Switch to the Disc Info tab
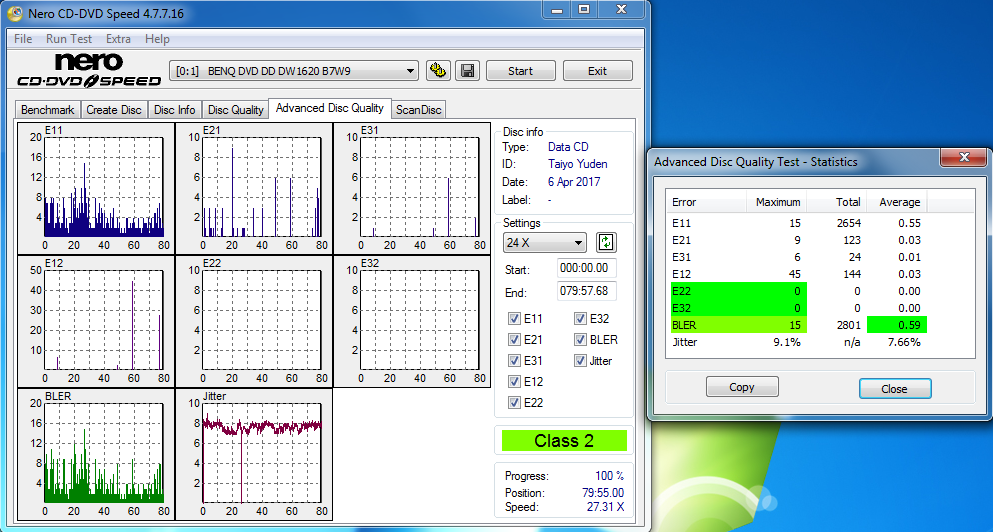Image resolution: width=993 pixels, height=532 pixels. (x=175, y=110)
